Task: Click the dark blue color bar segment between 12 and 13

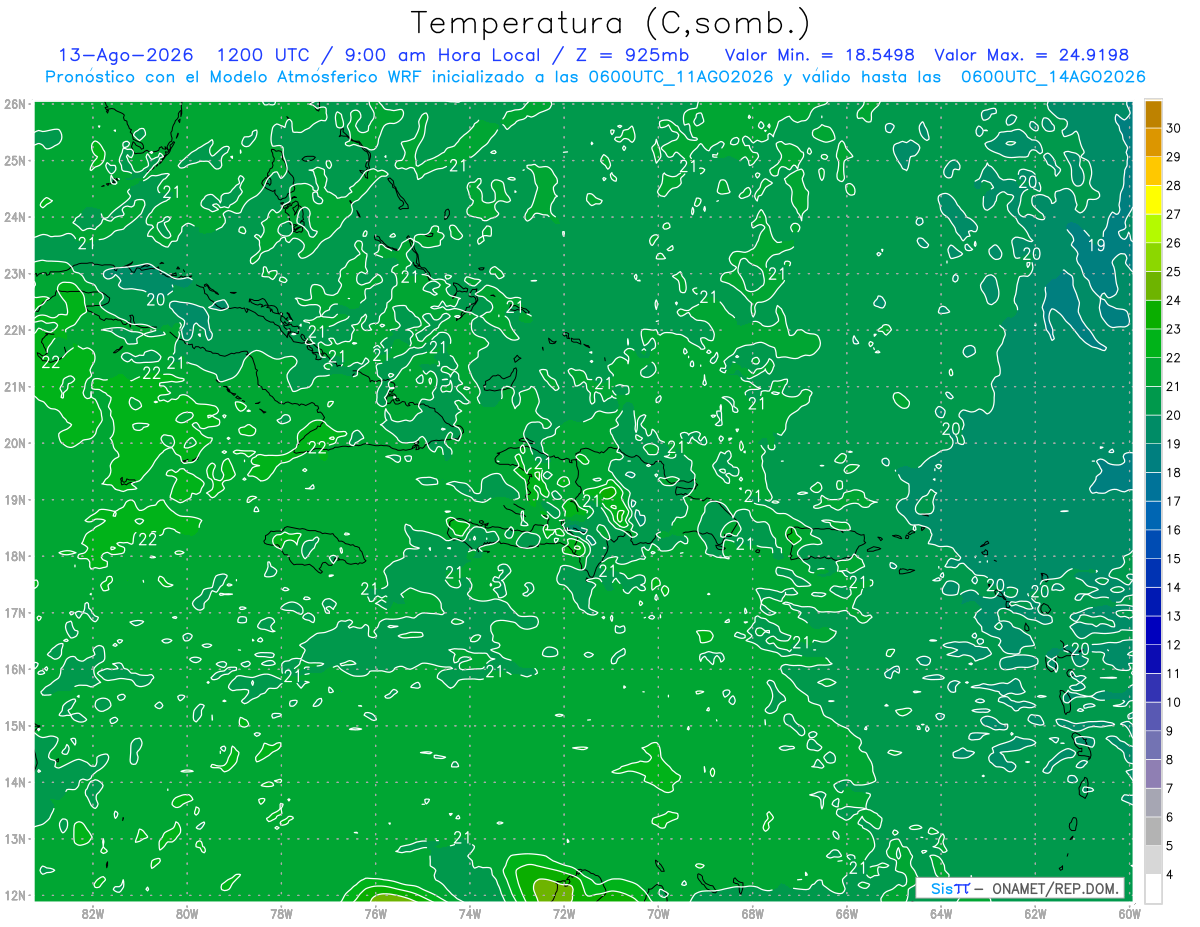Action: tap(1153, 630)
